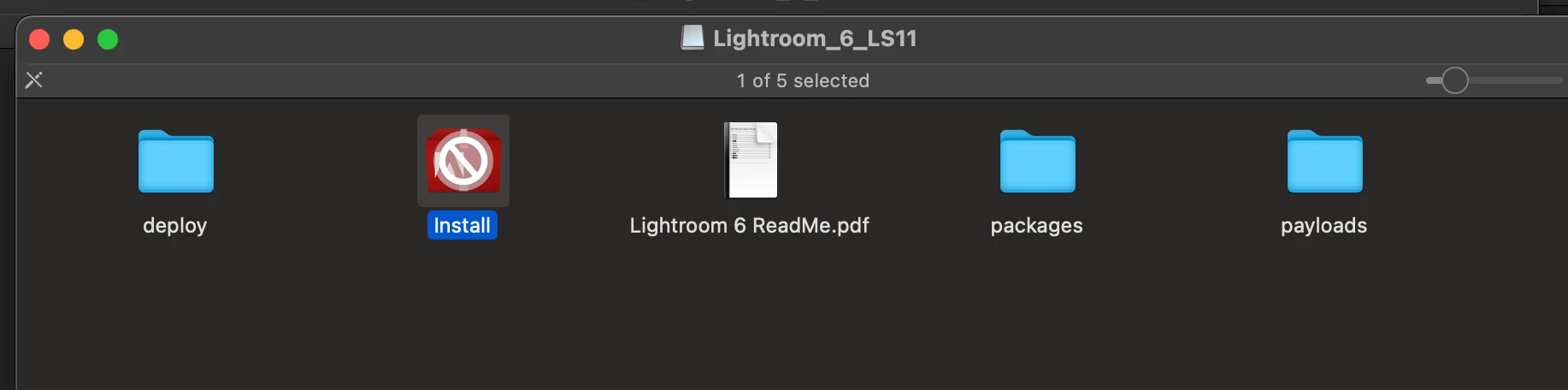Zoom the window with the green button

coord(108,39)
